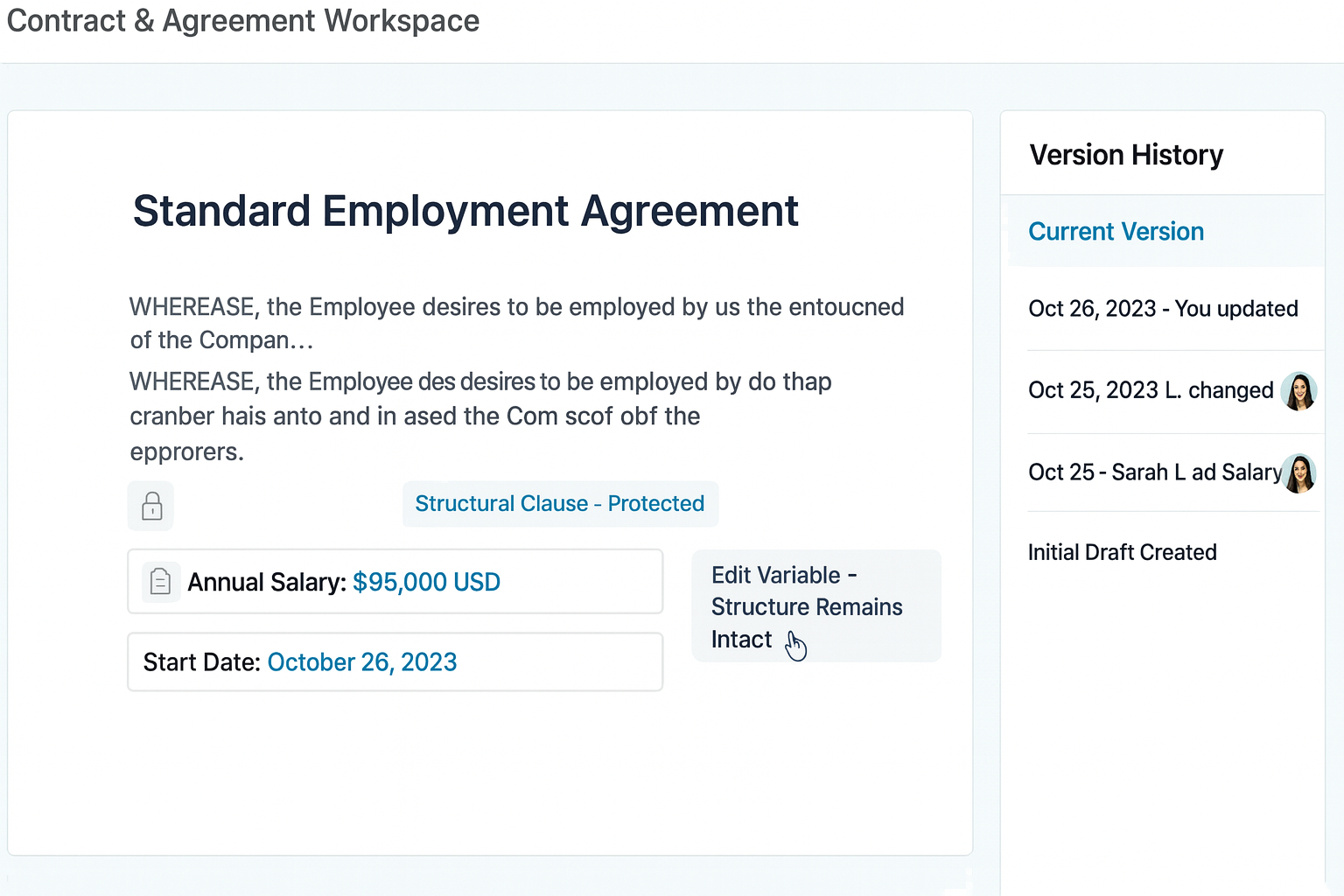Edit the $95,000 USD salary value
1344x896 pixels.
click(x=426, y=582)
